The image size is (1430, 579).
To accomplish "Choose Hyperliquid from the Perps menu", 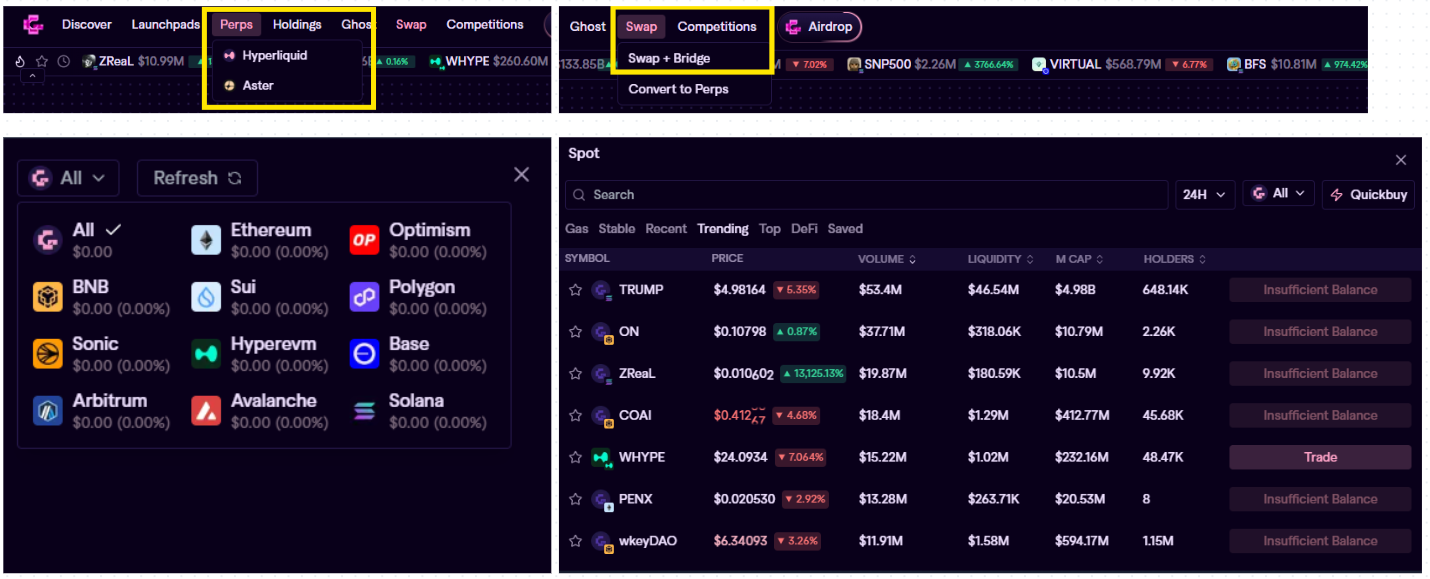I will click(273, 56).
